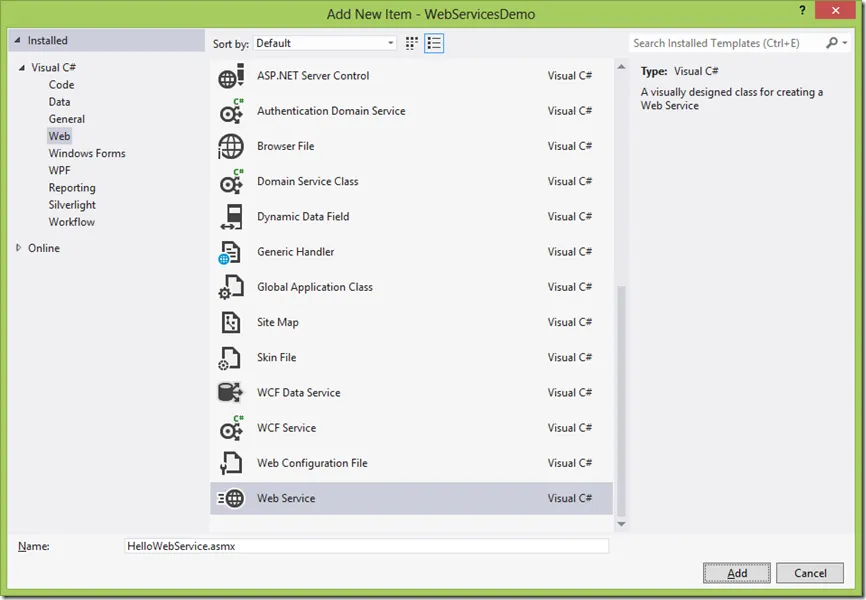Select the Skin File template

(x=411, y=358)
